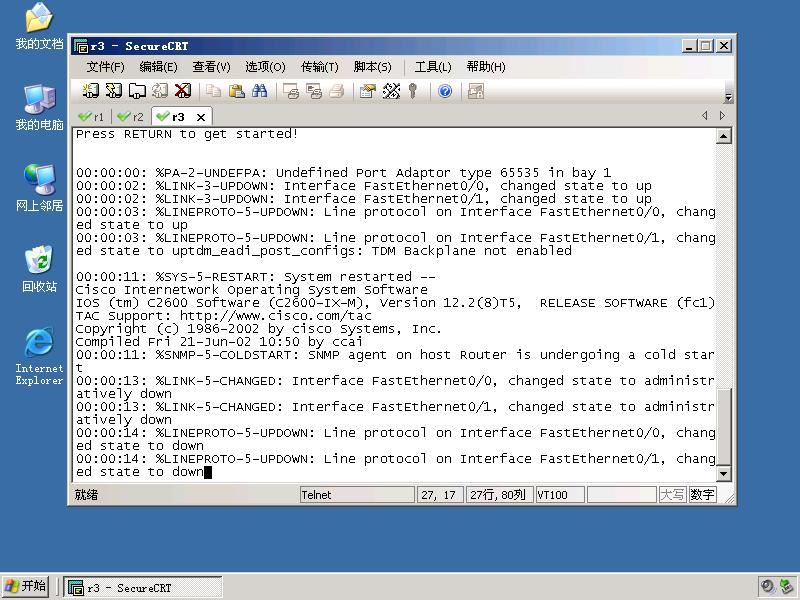Open the 查看(V) menu
Screen dimensions: 800x600
click(211, 67)
